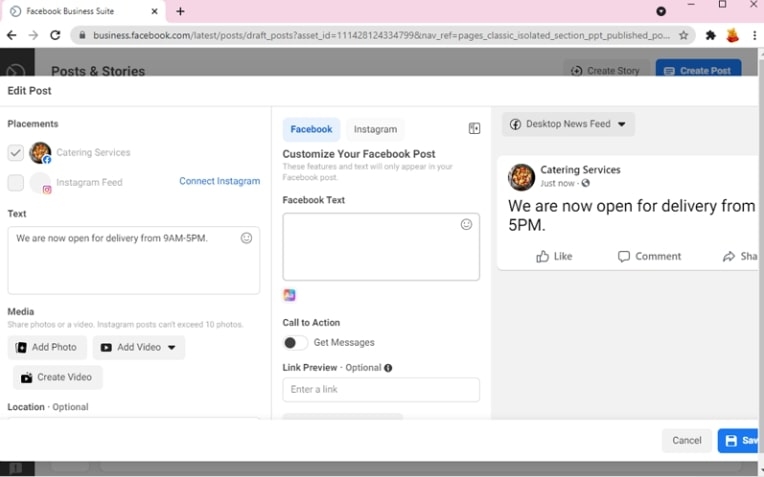The height and width of the screenshot is (477, 764).
Task: Close the Facebook Business Suite tab
Action: point(154,11)
